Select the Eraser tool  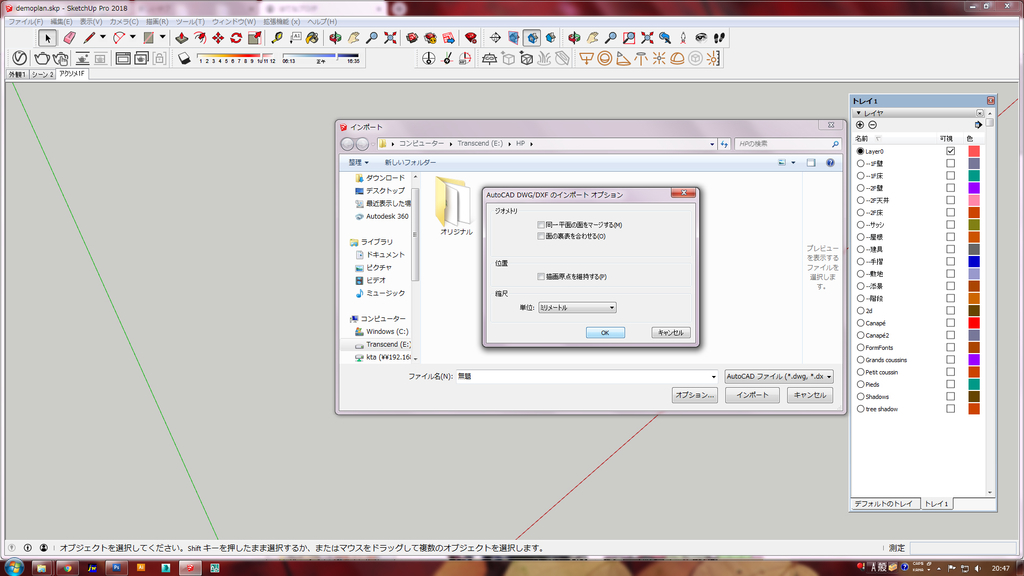[x=69, y=39]
